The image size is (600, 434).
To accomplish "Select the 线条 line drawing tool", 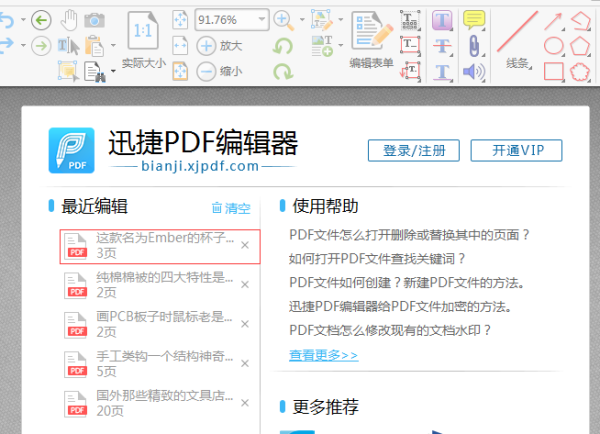I will (x=517, y=40).
